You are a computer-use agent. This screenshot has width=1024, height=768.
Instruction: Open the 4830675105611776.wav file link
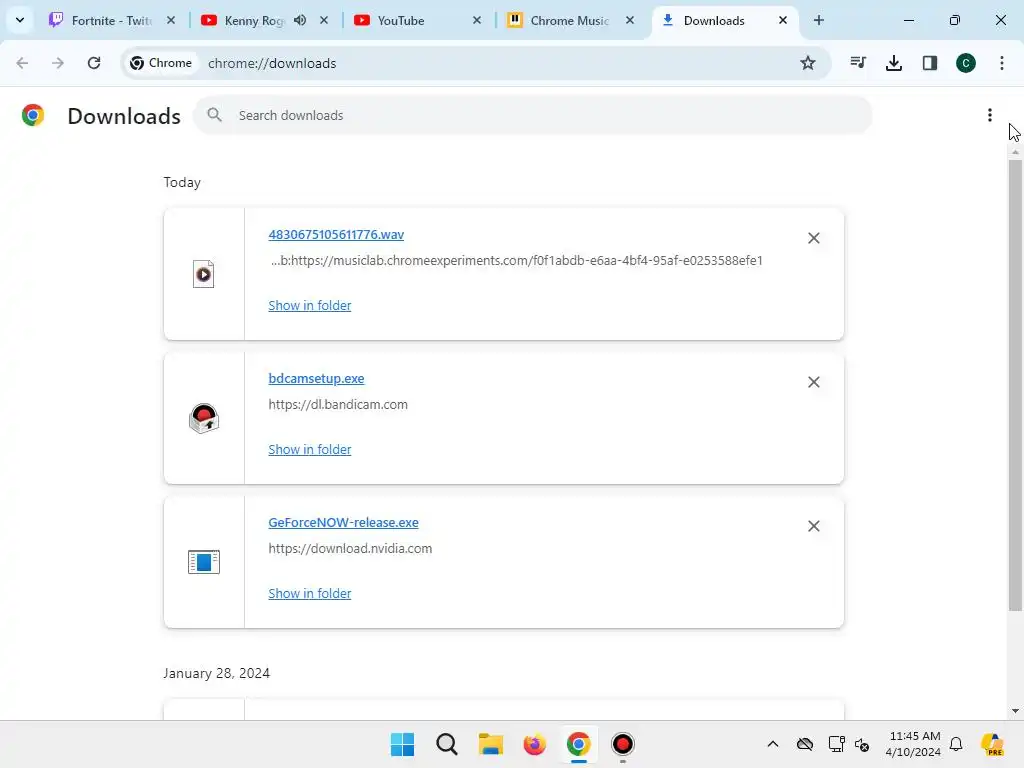pos(336,234)
